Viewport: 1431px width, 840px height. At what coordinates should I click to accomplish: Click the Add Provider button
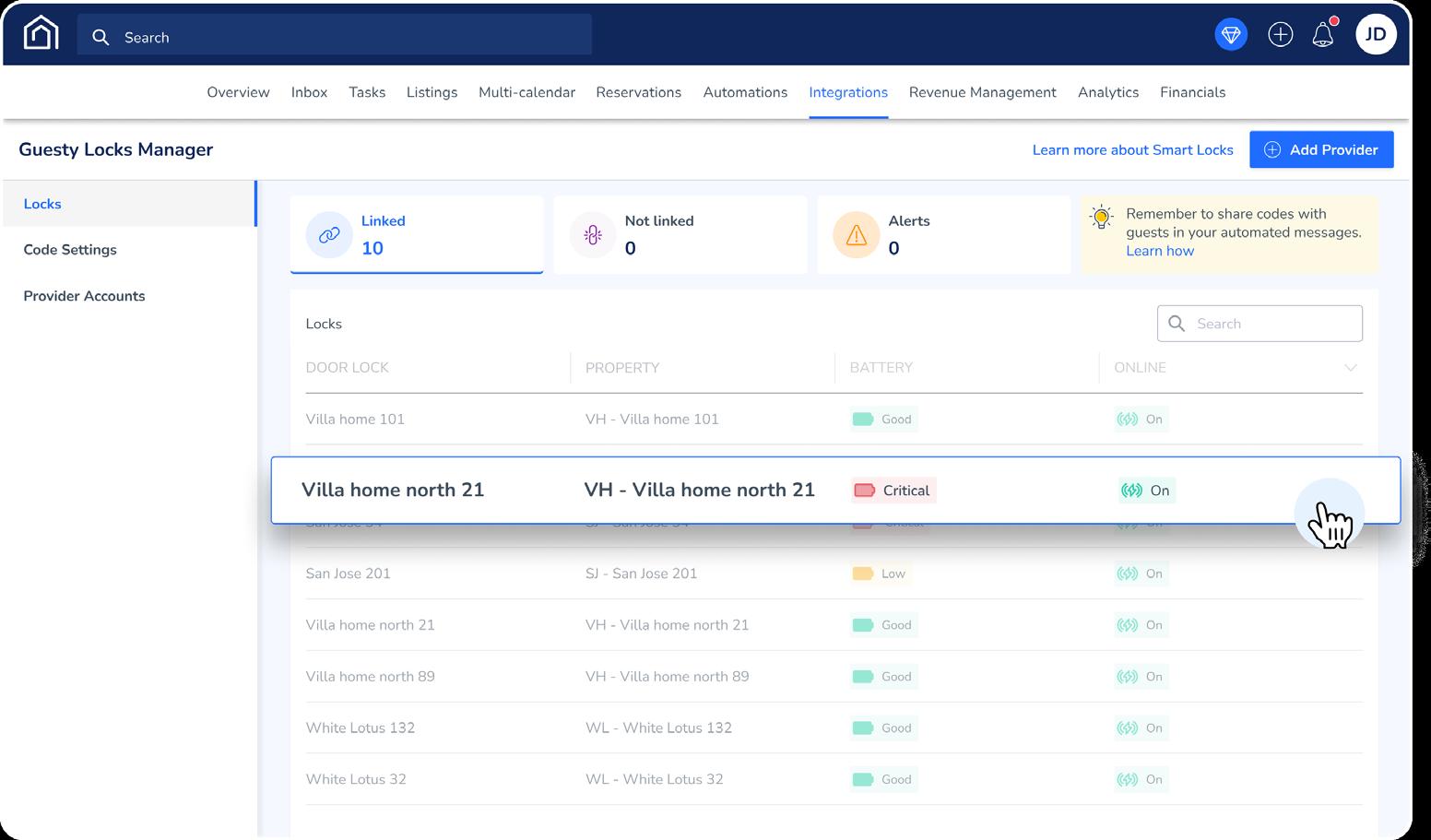(x=1321, y=149)
